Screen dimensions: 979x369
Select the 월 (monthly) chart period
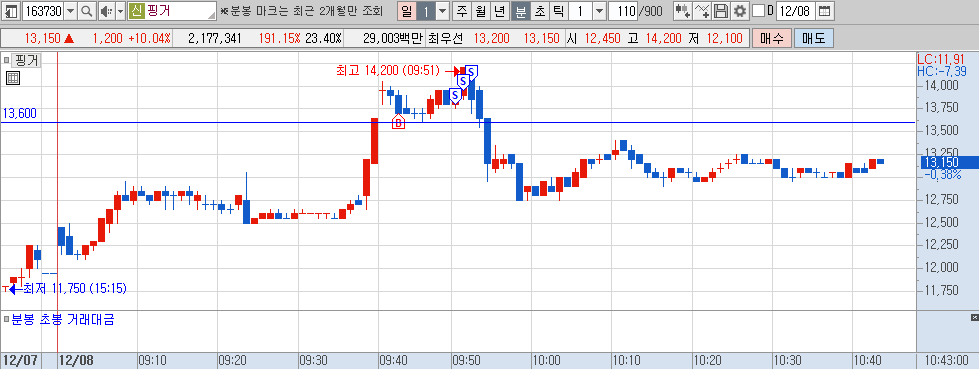coord(481,11)
